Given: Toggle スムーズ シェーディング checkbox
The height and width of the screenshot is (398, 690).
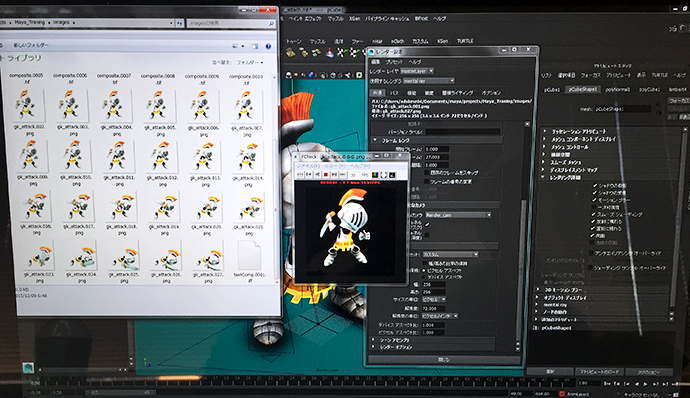Looking at the screenshot, I should tap(594, 214).
